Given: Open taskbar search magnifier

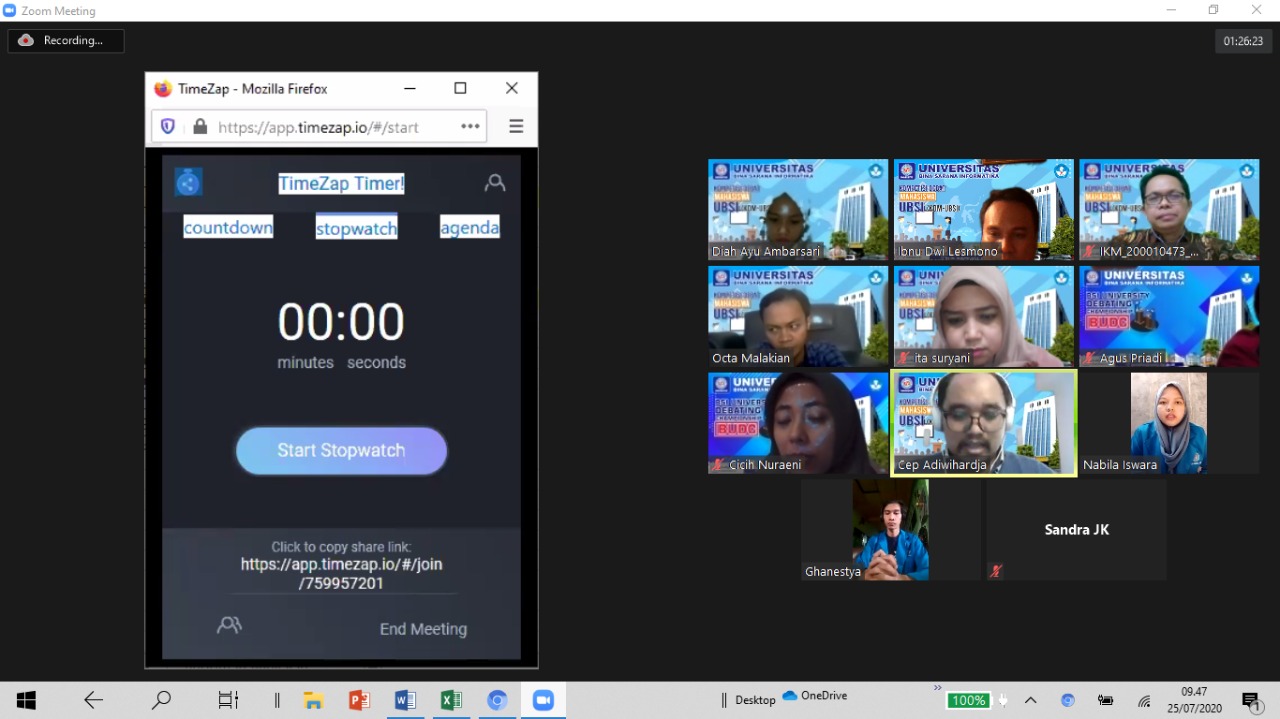Looking at the screenshot, I should (161, 700).
